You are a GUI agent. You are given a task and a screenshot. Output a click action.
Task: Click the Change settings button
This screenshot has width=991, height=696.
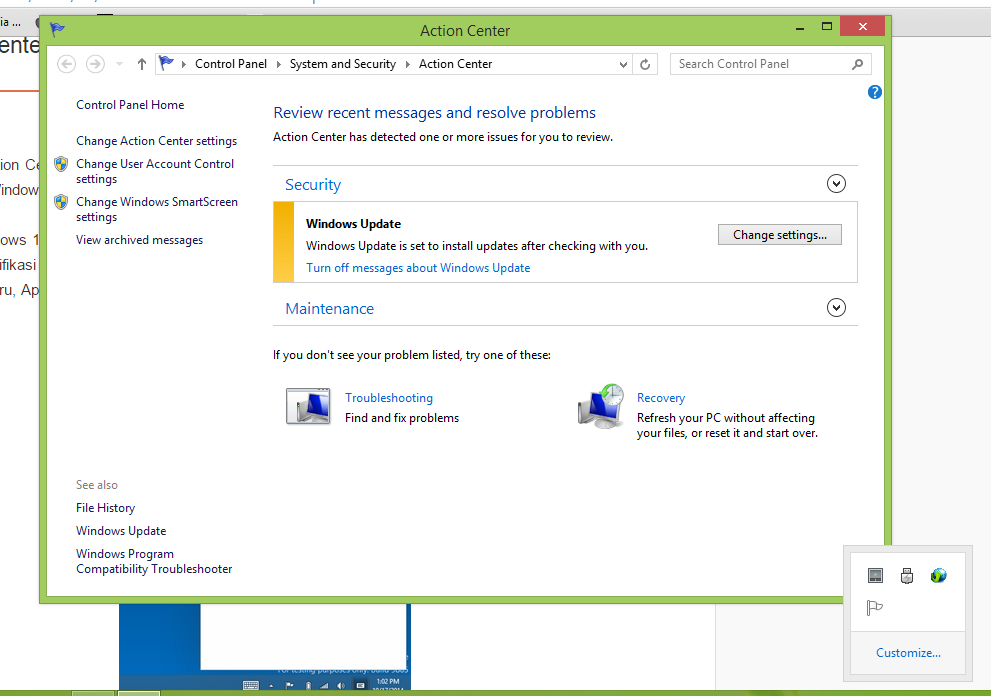coord(779,234)
